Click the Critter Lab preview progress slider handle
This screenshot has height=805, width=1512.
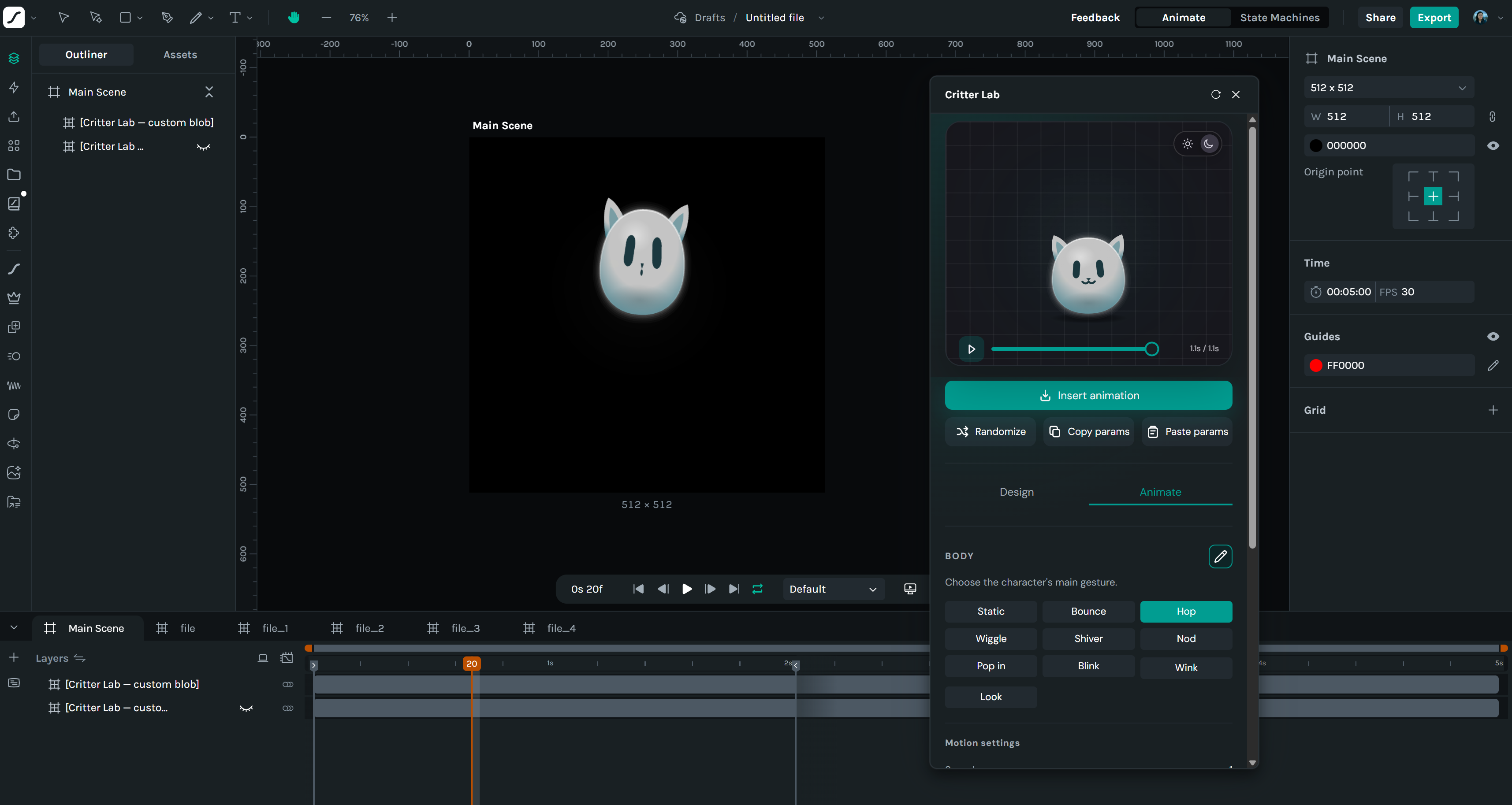(1151, 349)
